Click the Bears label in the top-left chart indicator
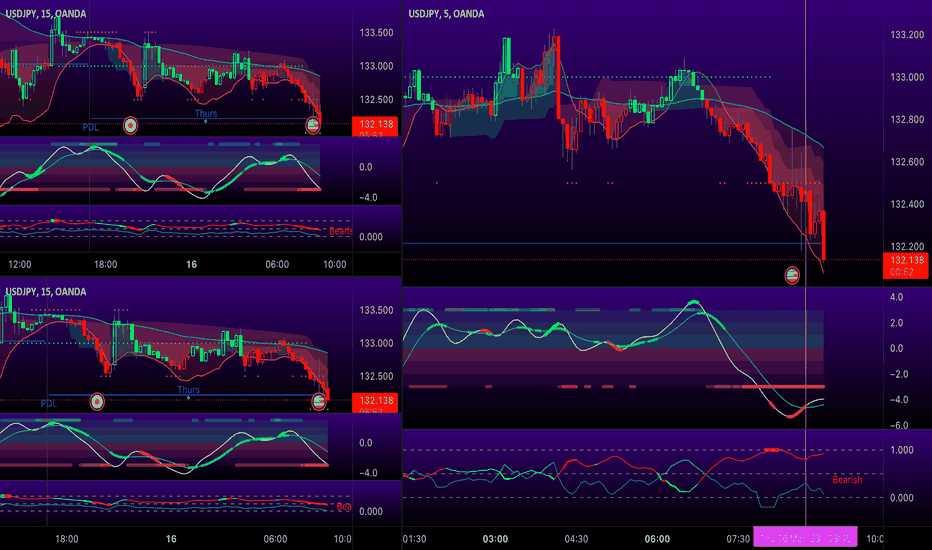 coord(341,231)
